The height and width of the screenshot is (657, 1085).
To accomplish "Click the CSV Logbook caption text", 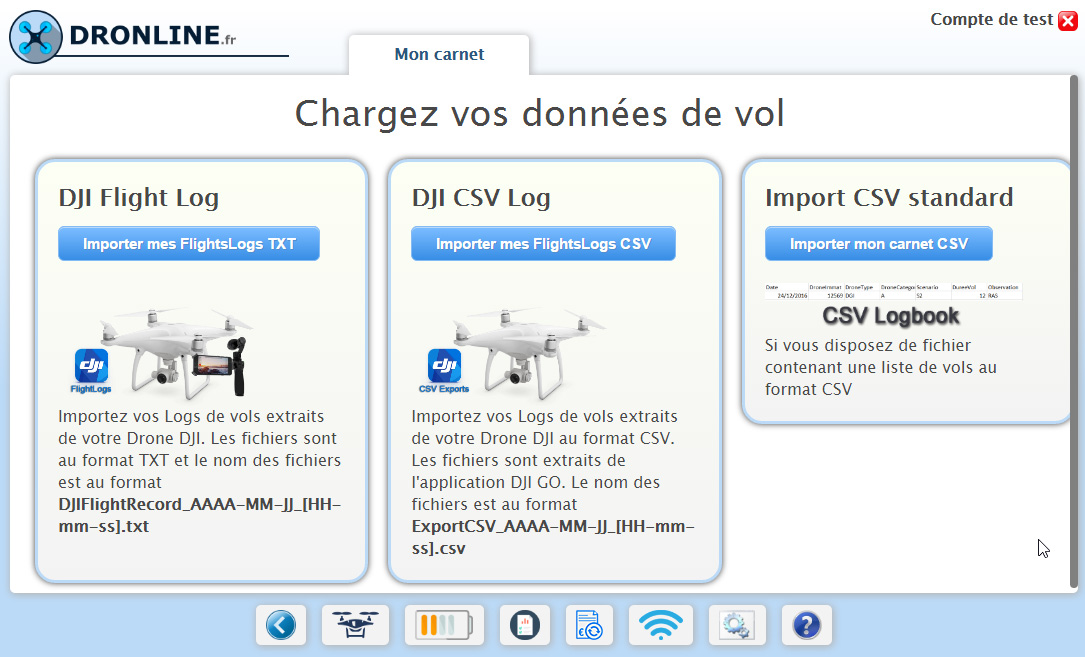I will point(891,316).
